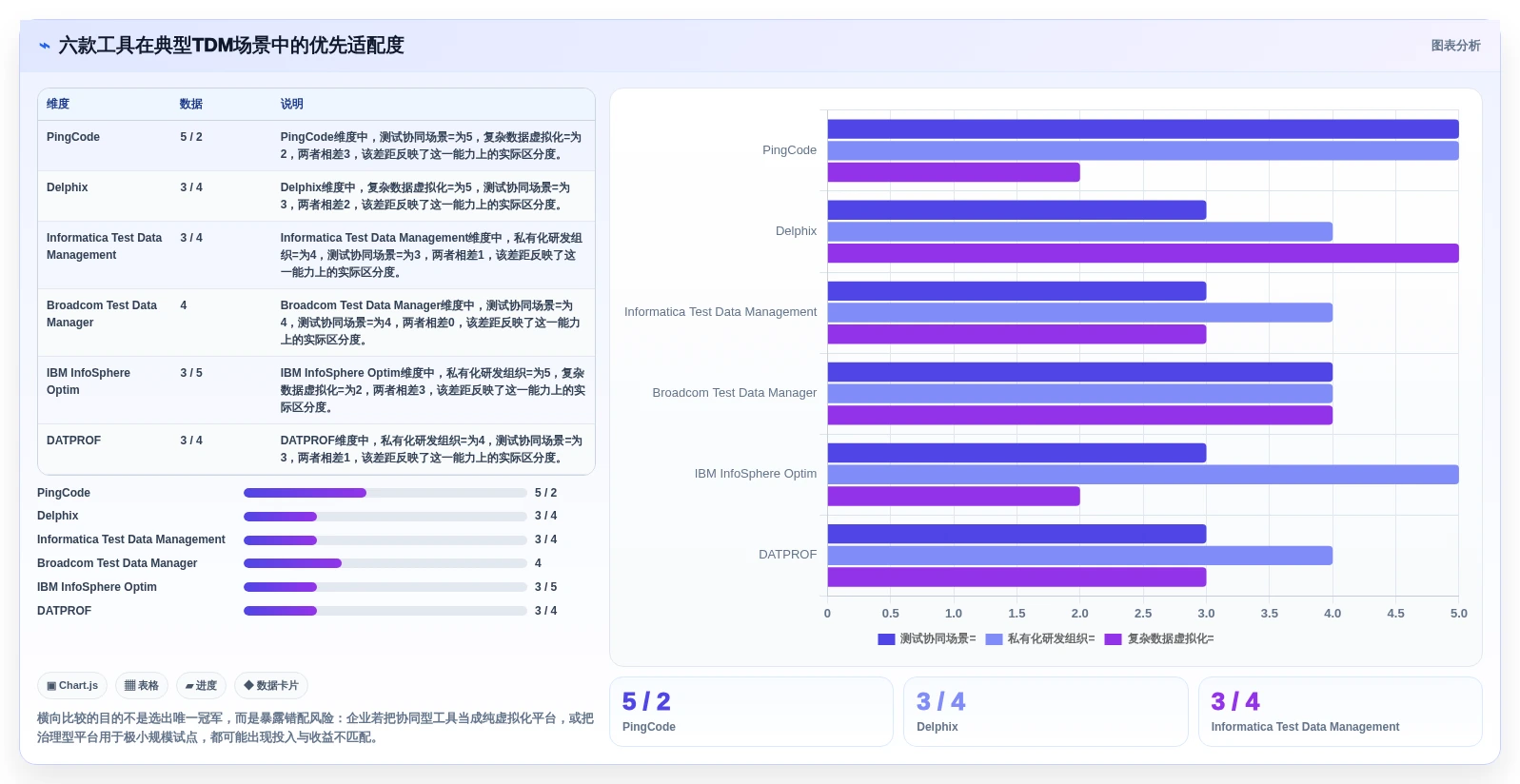Select the PingCode table row name
Viewport: 1520px width, 784px height.
pos(73,137)
